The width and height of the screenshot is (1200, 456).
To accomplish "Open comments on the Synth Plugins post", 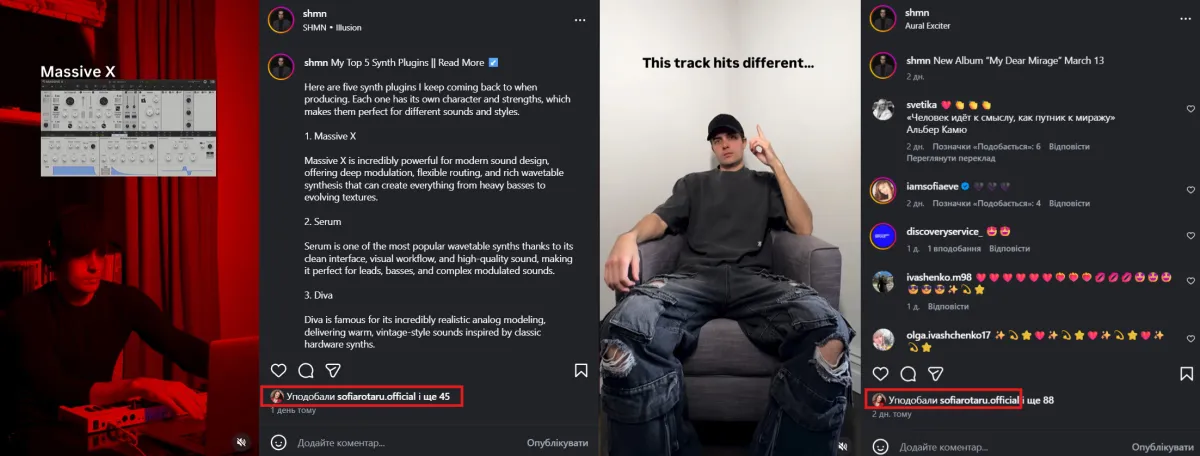I will 306,371.
